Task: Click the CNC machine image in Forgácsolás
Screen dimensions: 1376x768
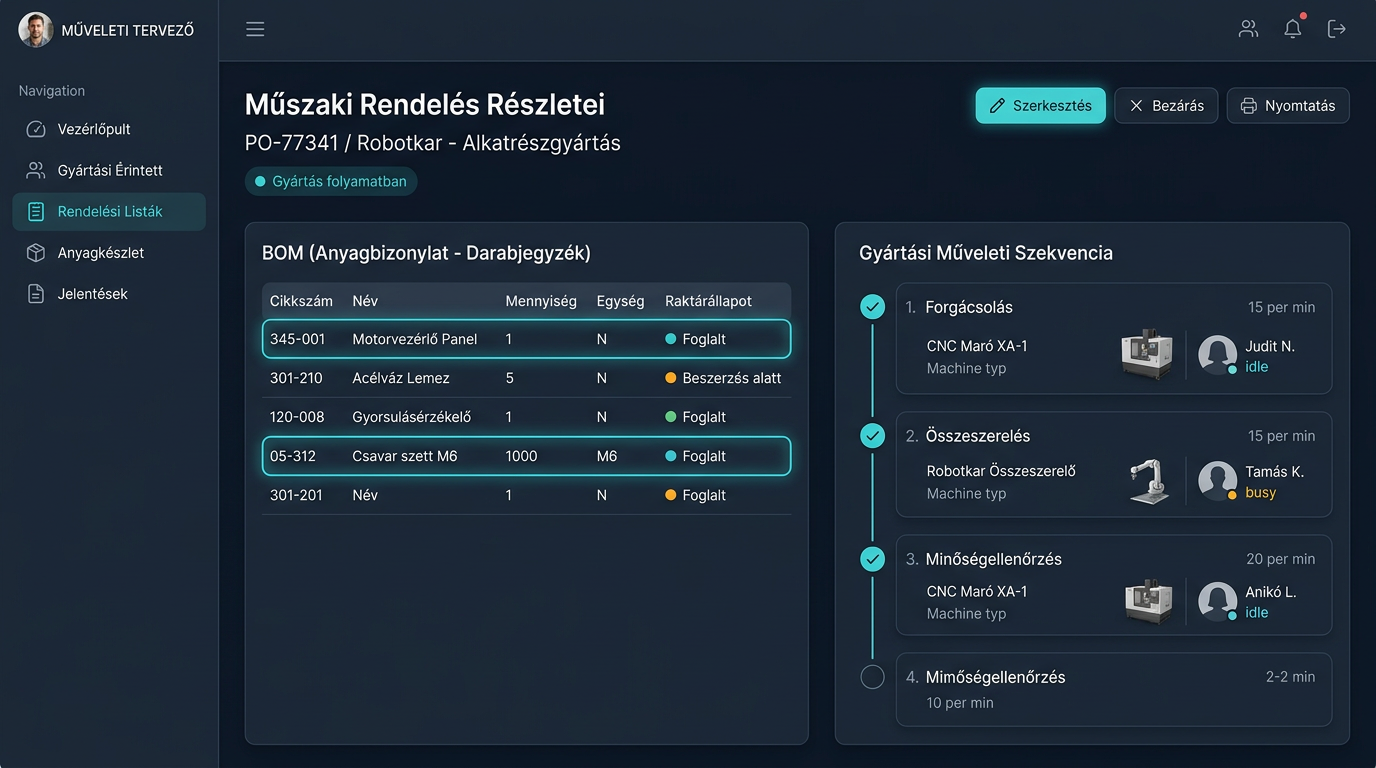Action: click(1147, 355)
